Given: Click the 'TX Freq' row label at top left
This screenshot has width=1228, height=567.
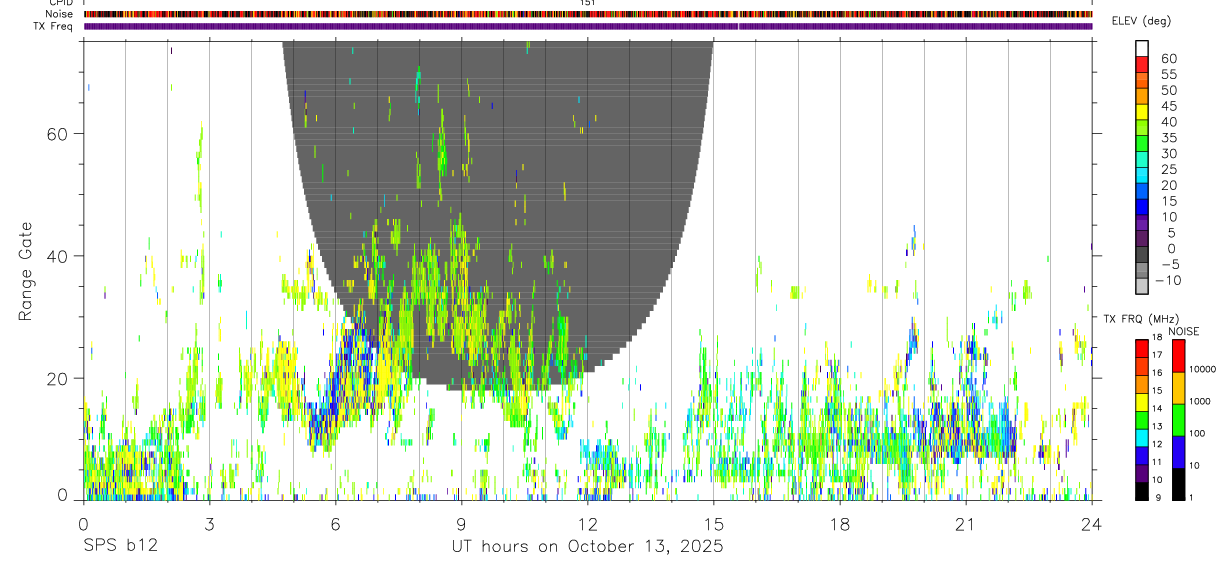Looking at the screenshot, I should point(54,26).
